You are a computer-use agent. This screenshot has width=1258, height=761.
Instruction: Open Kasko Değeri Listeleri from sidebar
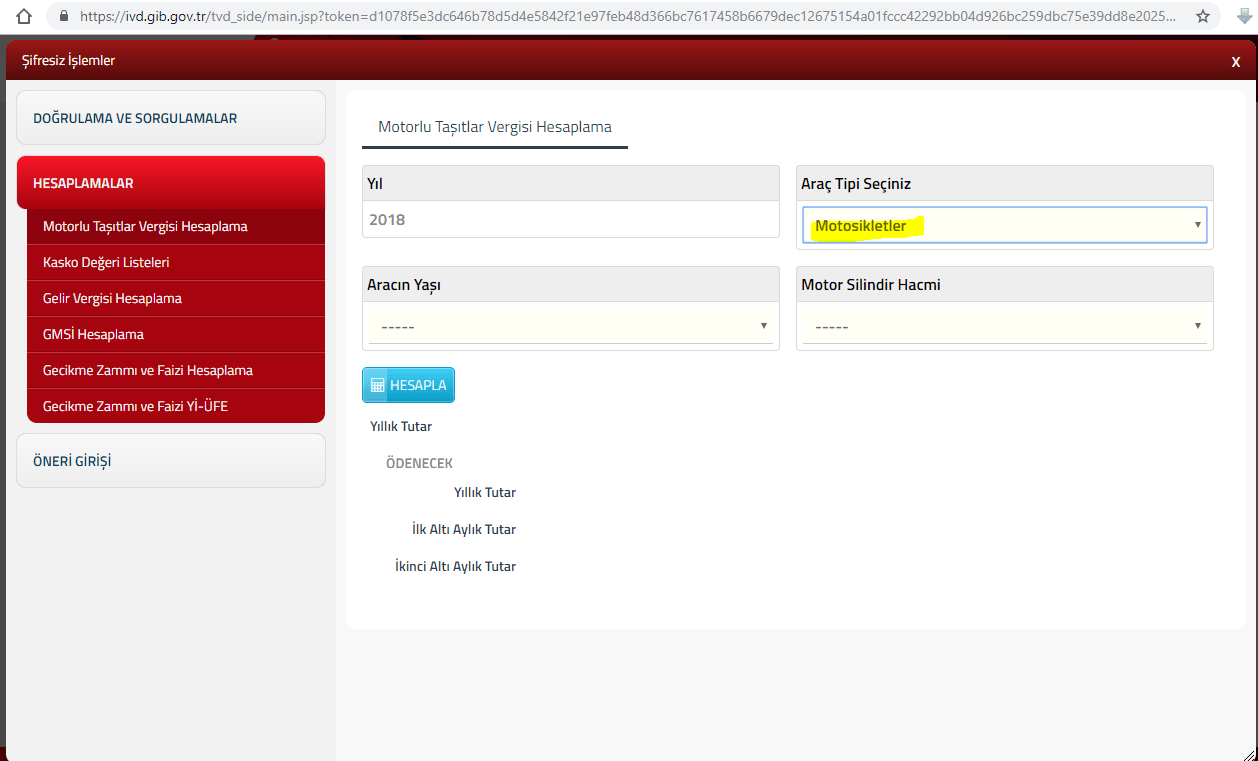pyautogui.click(x=106, y=263)
